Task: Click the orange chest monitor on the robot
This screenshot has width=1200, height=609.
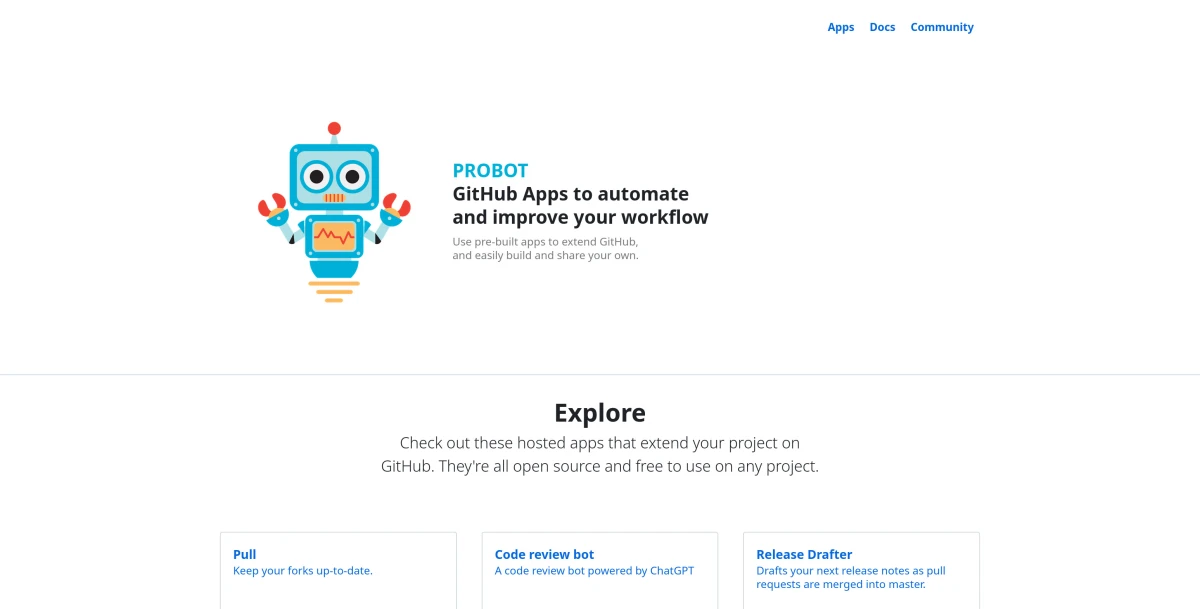Action: click(334, 237)
